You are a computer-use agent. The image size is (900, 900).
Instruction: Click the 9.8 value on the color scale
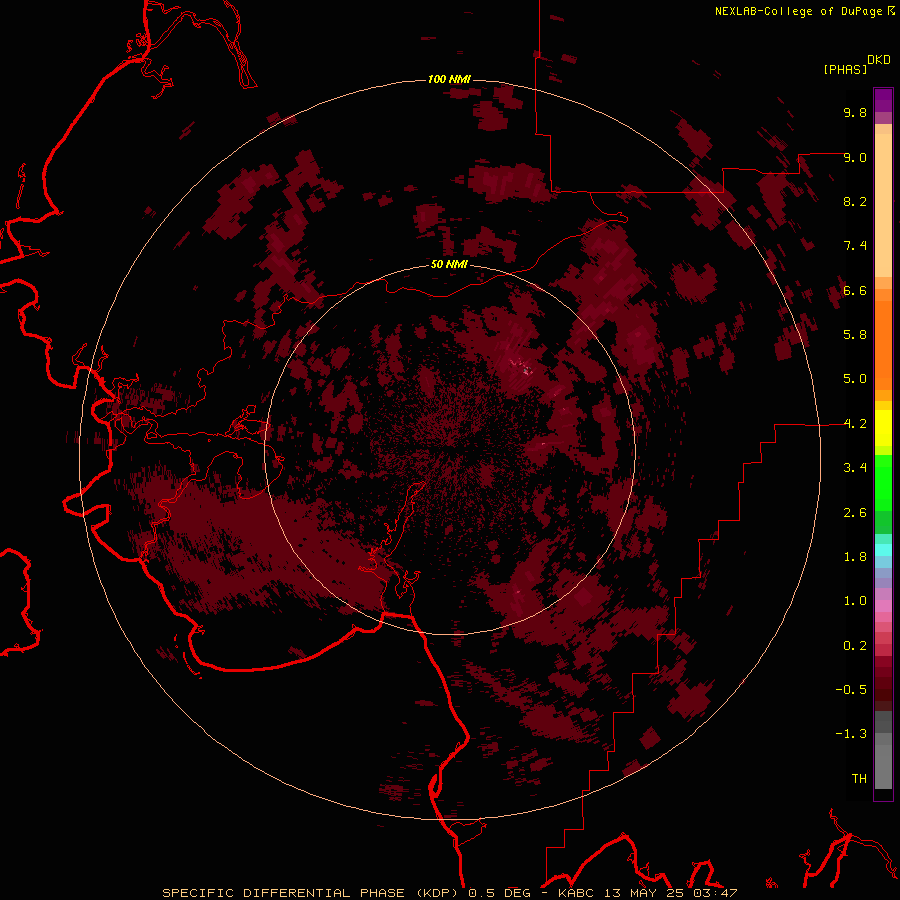click(855, 112)
